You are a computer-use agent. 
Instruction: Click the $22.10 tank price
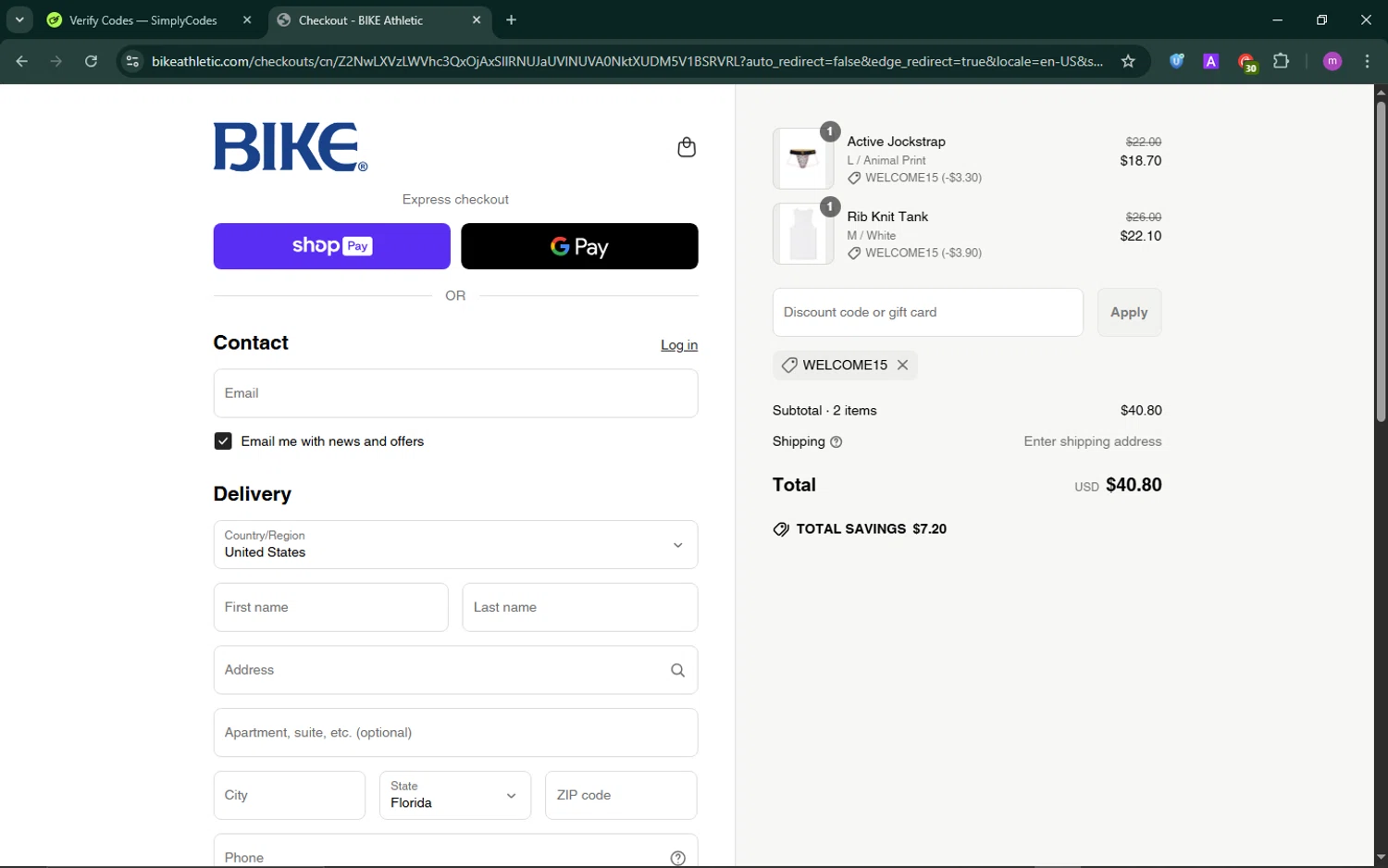pos(1140,235)
